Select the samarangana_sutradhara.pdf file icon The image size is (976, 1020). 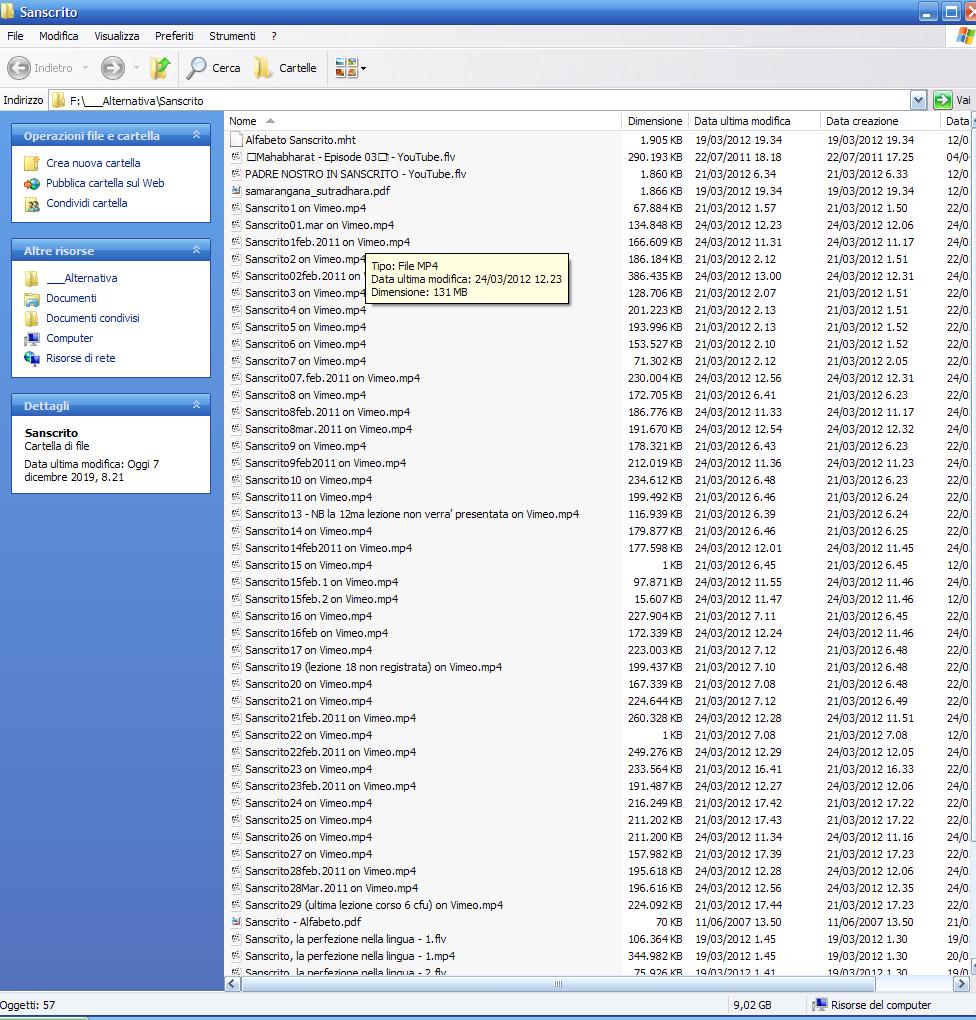[x=236, y=191]
